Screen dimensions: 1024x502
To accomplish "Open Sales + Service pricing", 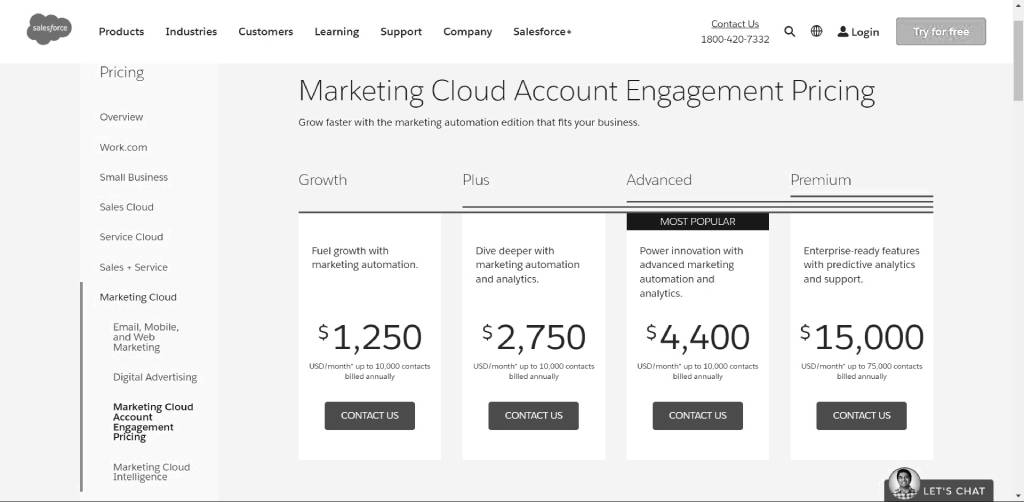I will click(134, 267).
